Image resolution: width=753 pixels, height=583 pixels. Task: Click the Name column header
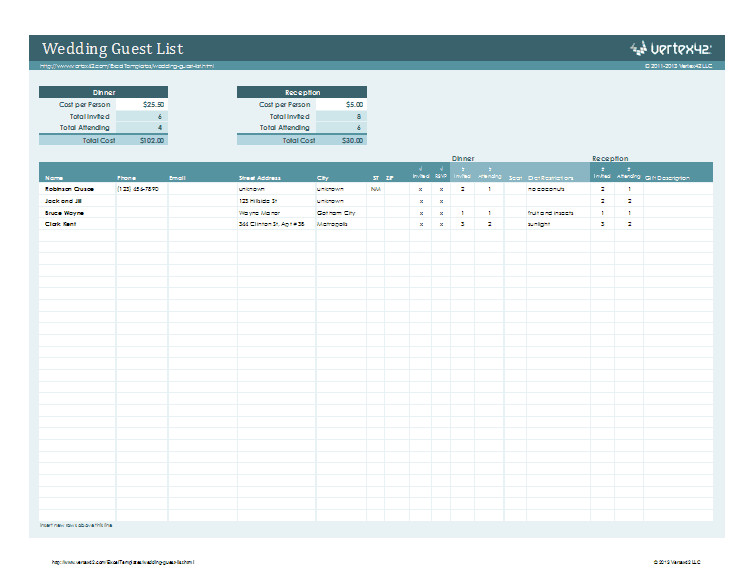pyautogui.click(x=54, y=178)
